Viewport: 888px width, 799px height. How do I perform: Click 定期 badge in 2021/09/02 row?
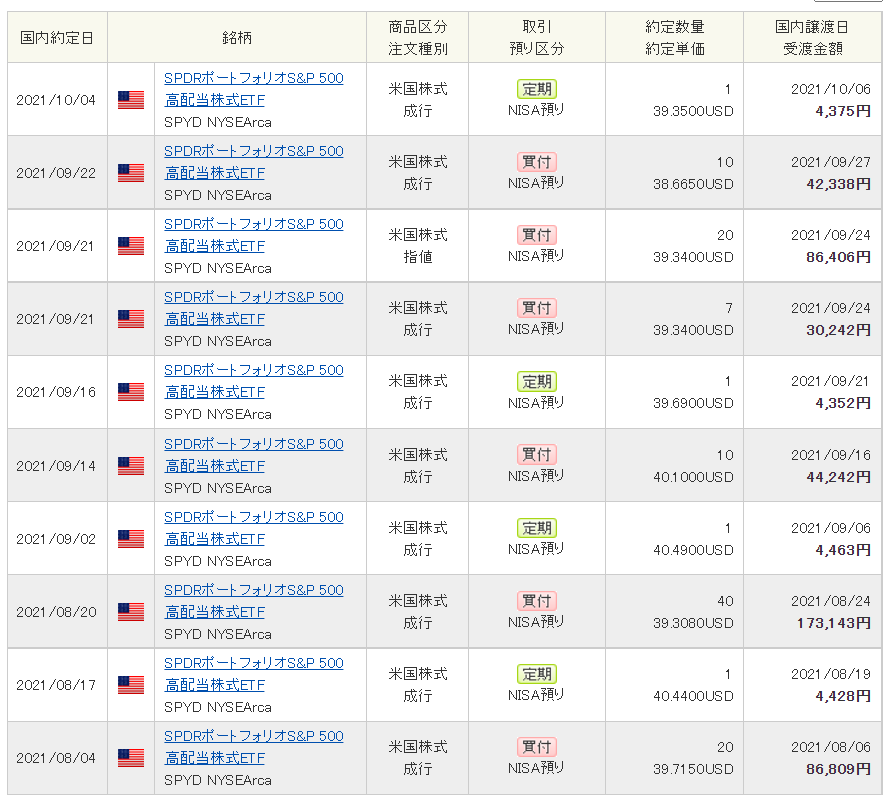point(536,528)
